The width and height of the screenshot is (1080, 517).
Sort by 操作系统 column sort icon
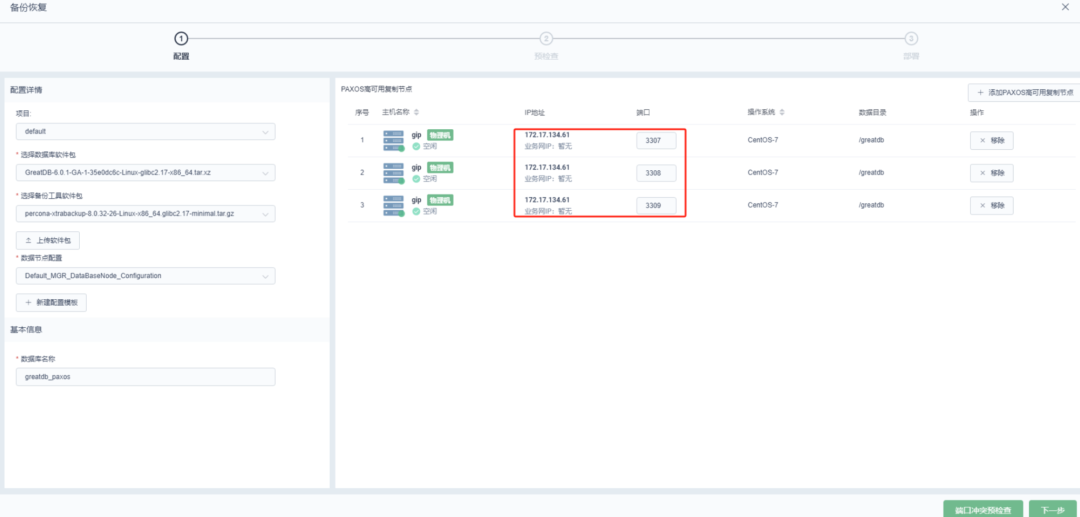coord(782,112)
